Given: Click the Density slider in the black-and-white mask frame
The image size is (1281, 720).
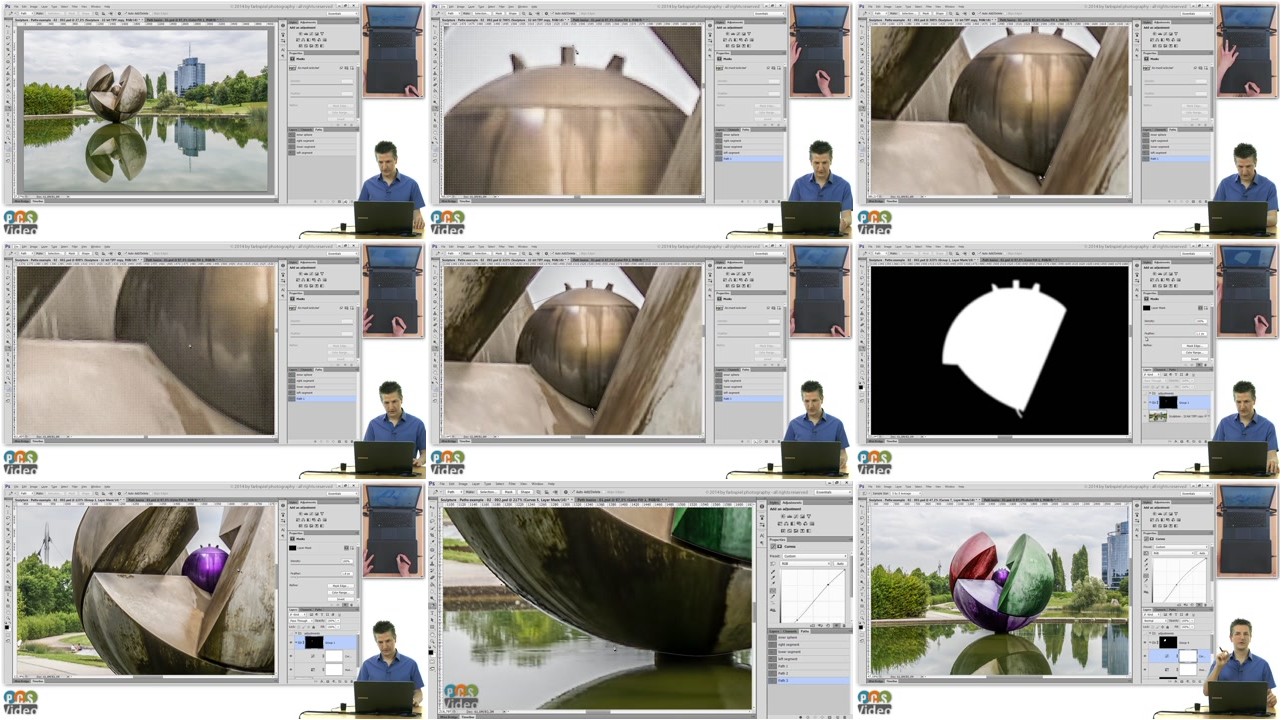Looking at the screenshot, I should click(x=1177, y=324).
